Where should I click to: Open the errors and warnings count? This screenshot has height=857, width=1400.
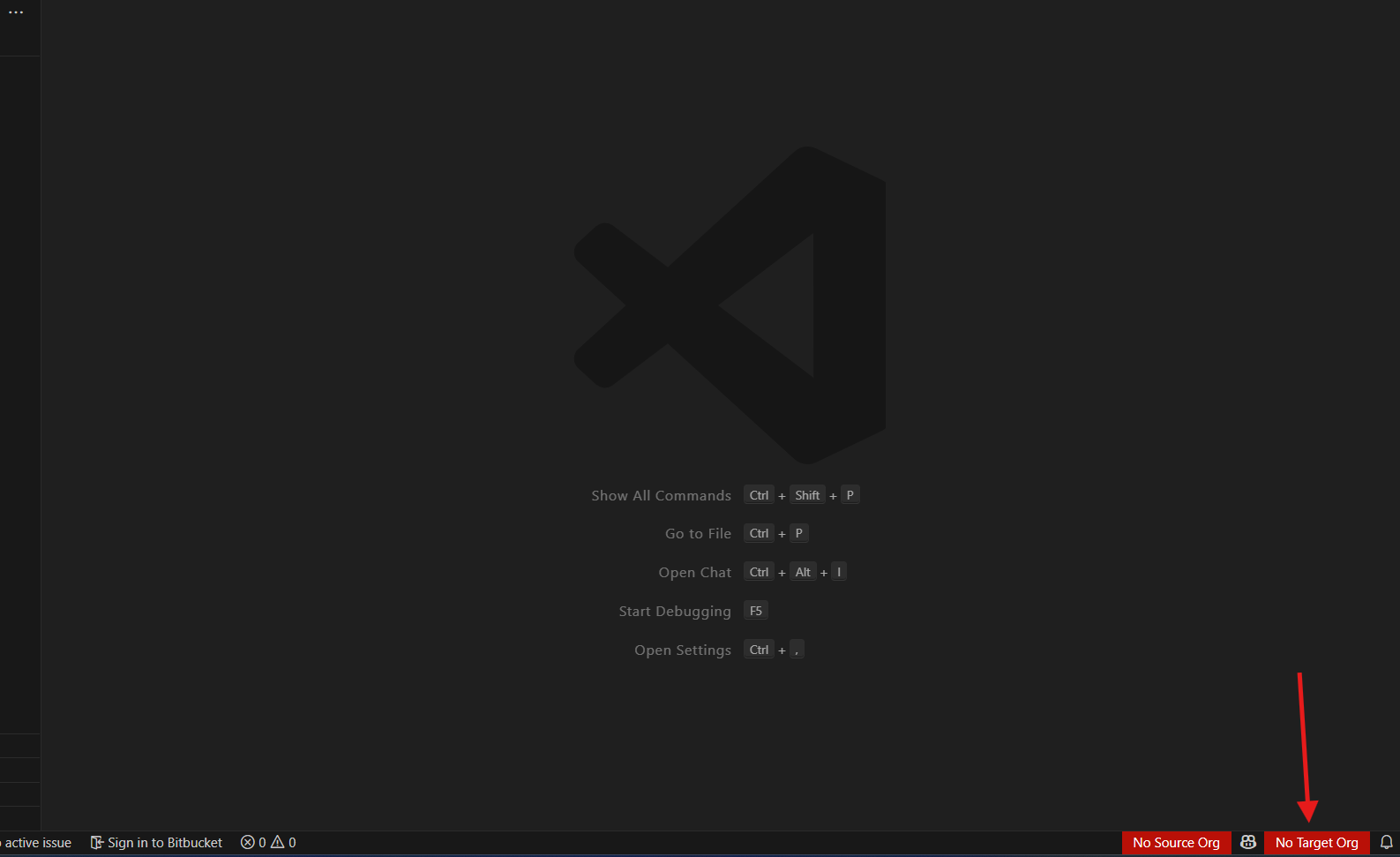[268, 843]
